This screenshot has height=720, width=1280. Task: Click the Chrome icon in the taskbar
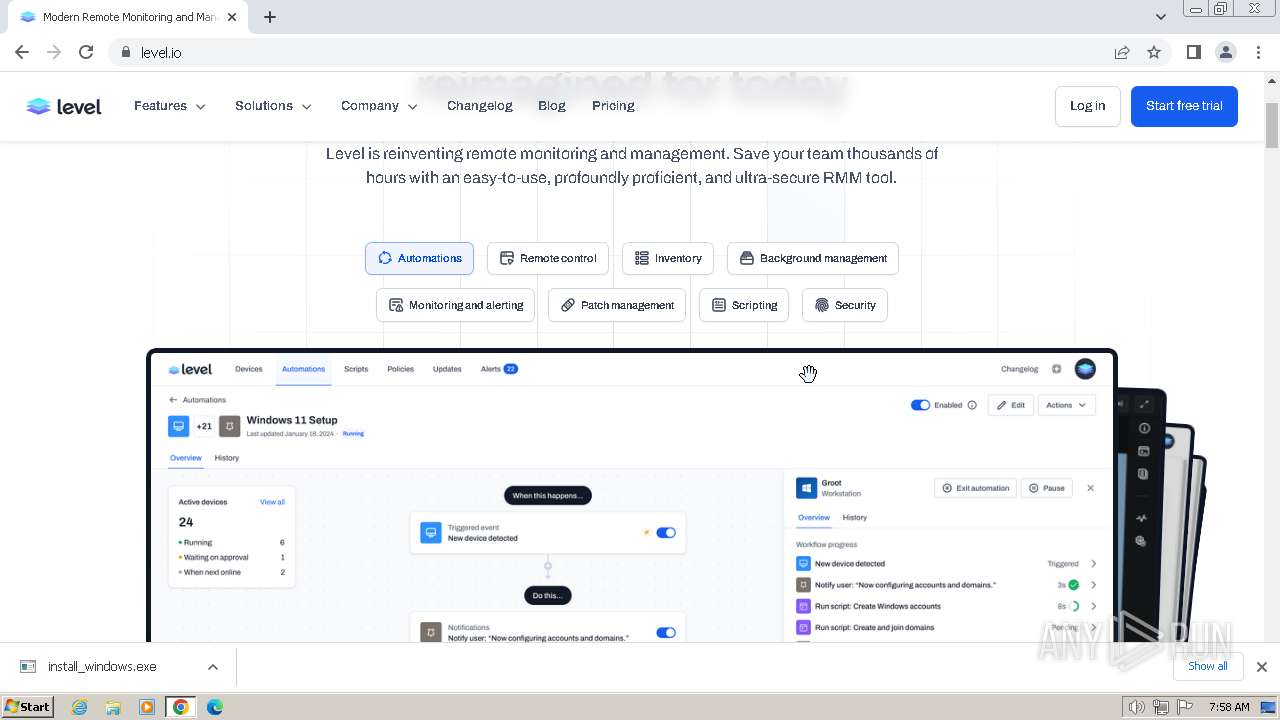pyautogui.click(x=180, y=707)
